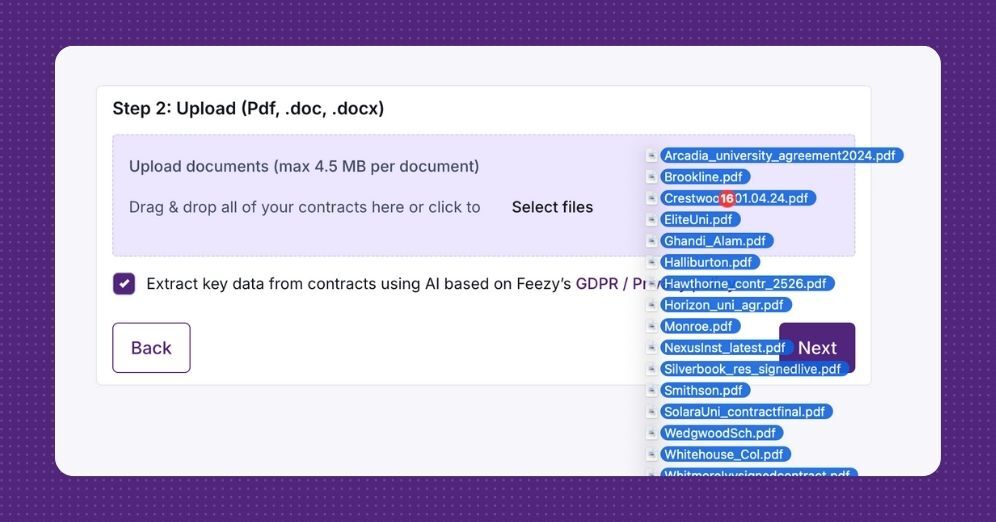
Task: Select Whitehouse_Col.pdf file name
Action: click(725, 454)
